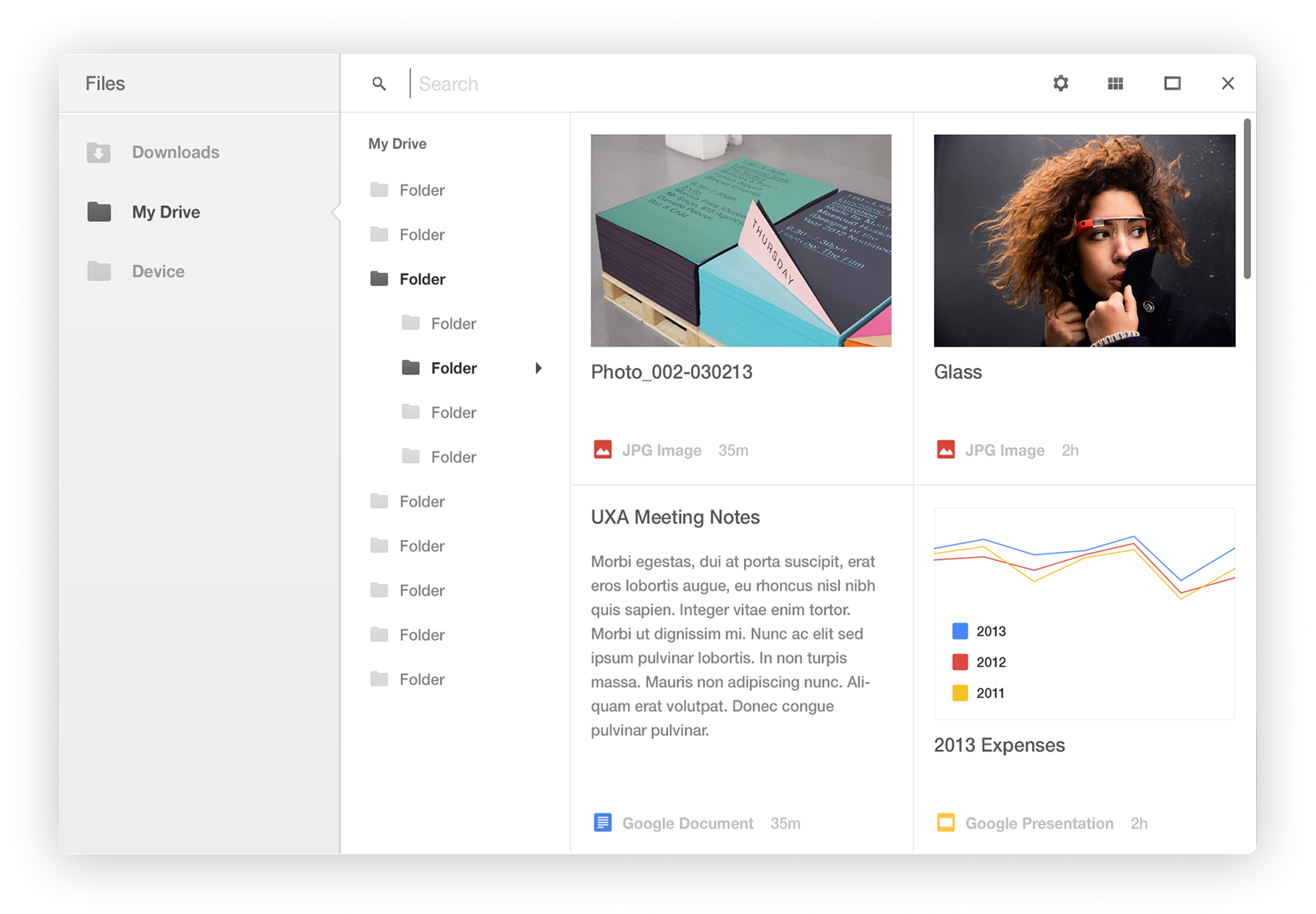Click the Downloads folder icon

click(99, 152)
